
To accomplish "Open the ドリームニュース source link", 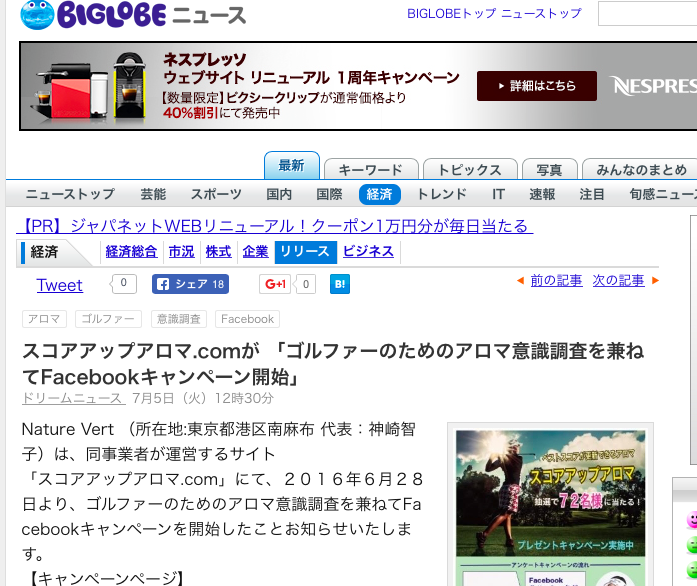I will click(73, 398).
